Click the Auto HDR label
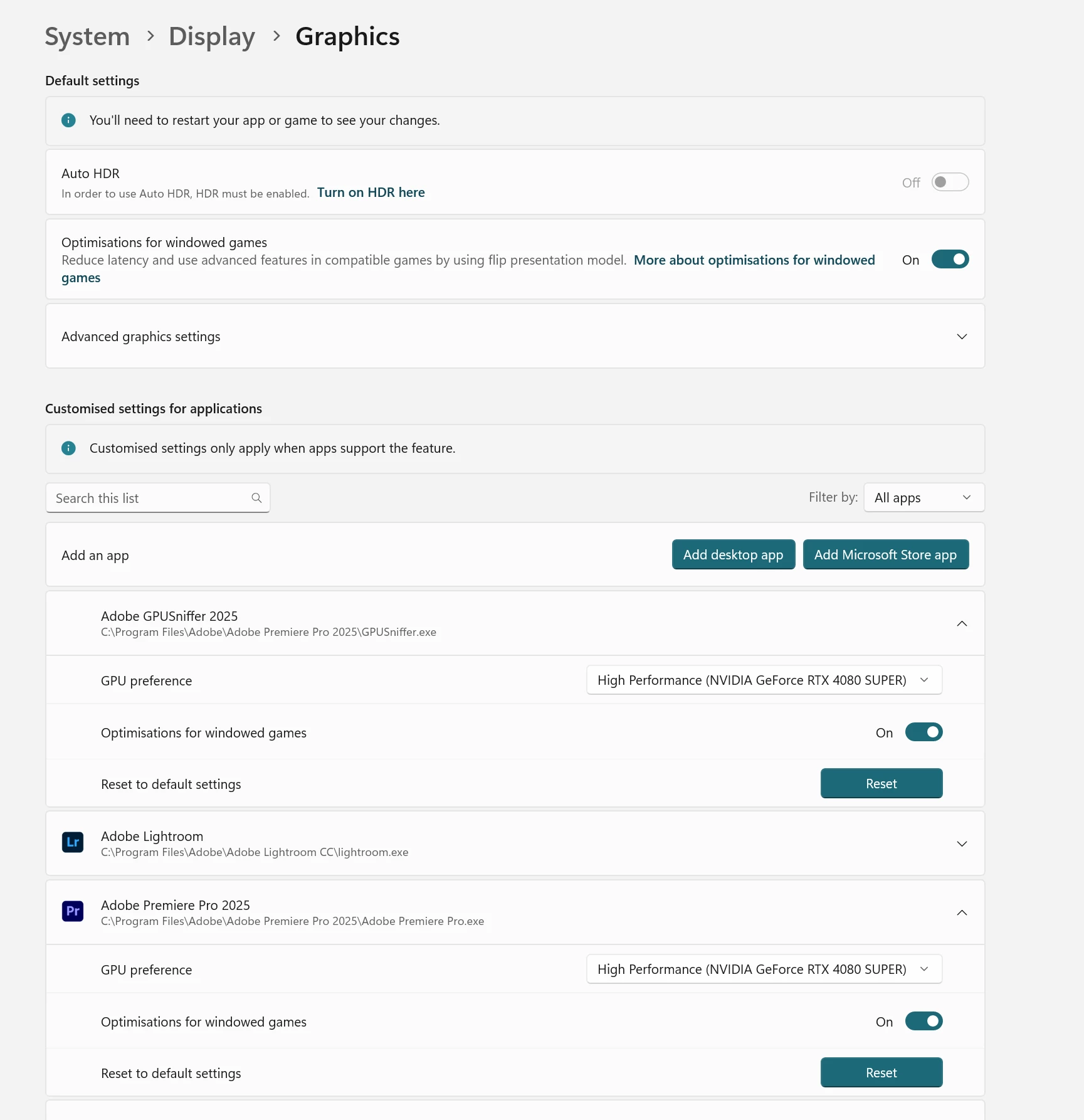 [x=90, y=174]
